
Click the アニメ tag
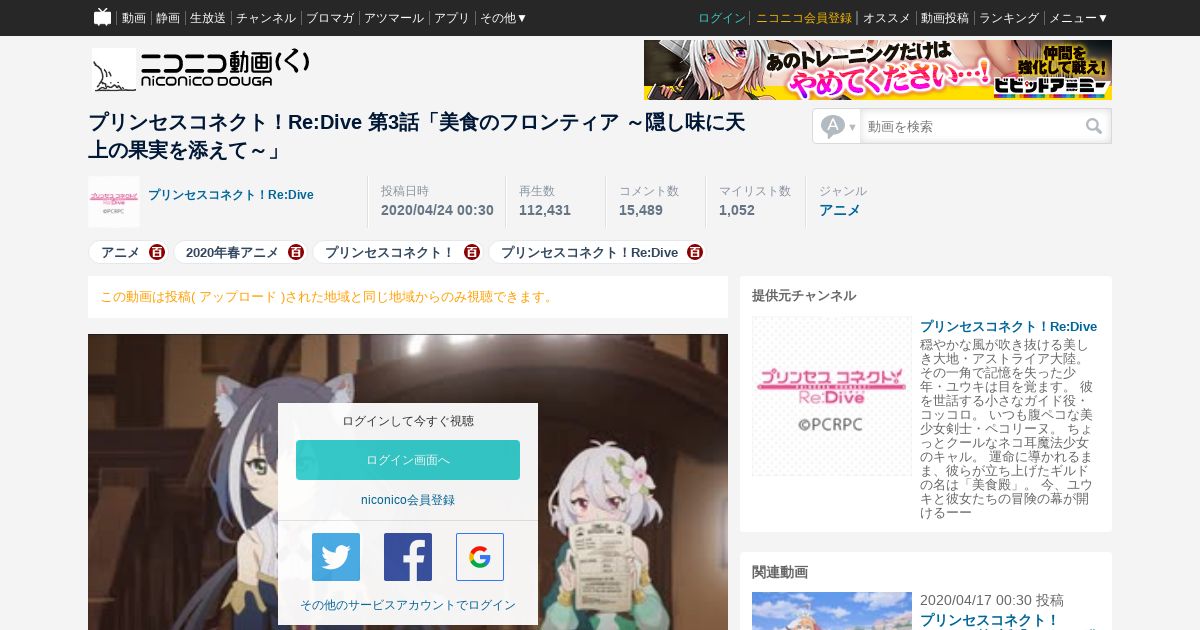click(x=120, y=252)
